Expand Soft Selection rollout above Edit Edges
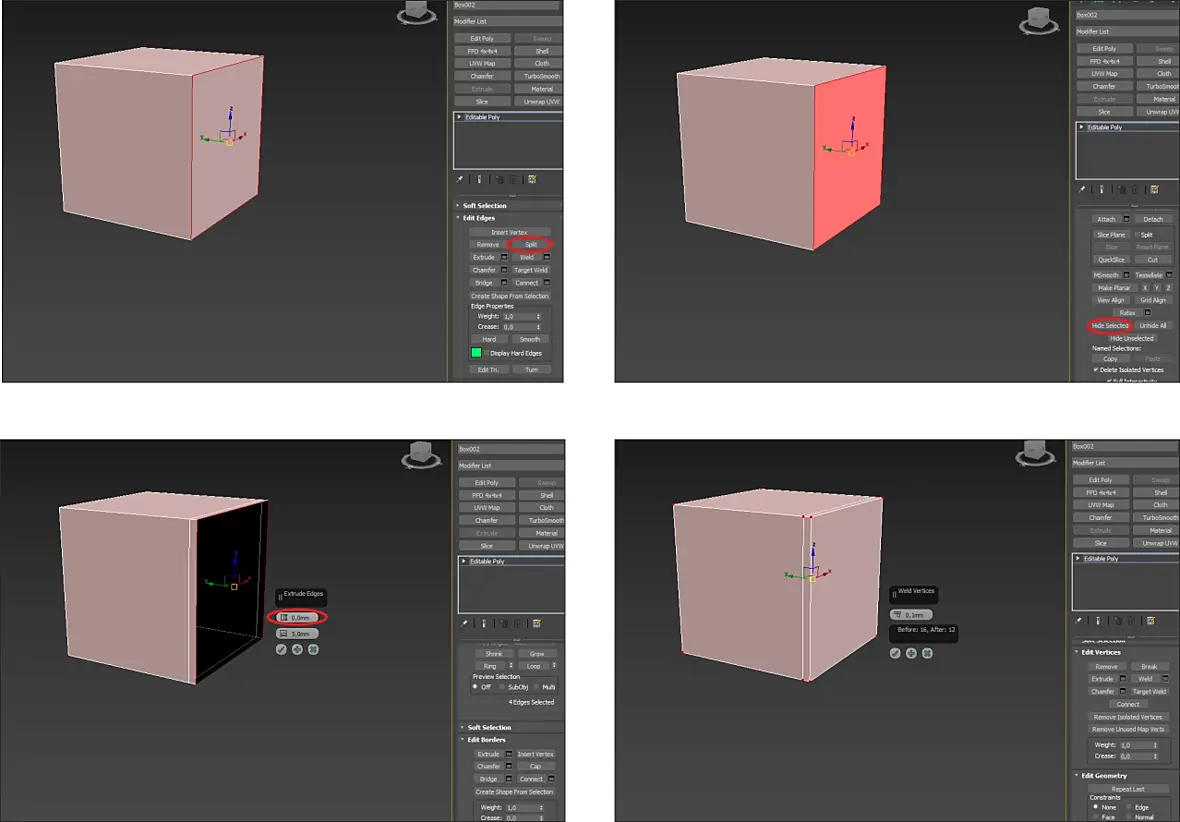The height and width of the screenshot is (822, 1180). (x=458, y=206)
